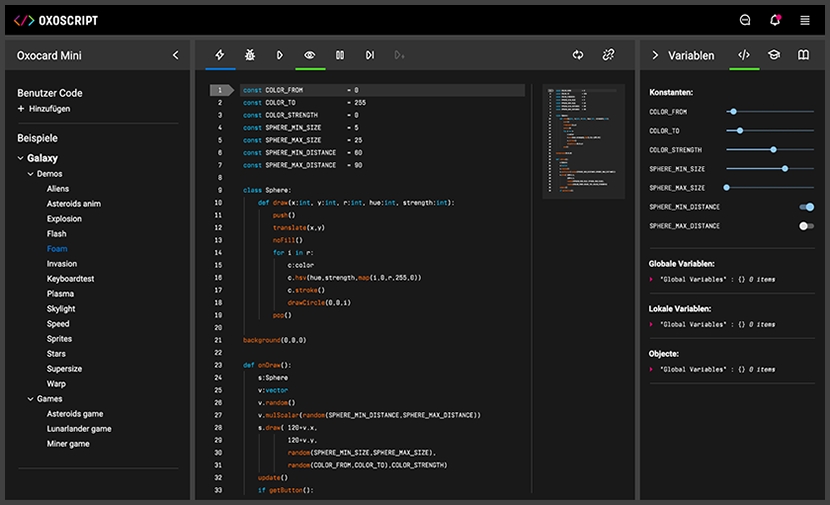Collapse the Demos subfolder
Viewport: 830px width, 505px height.
coord(30,173)
